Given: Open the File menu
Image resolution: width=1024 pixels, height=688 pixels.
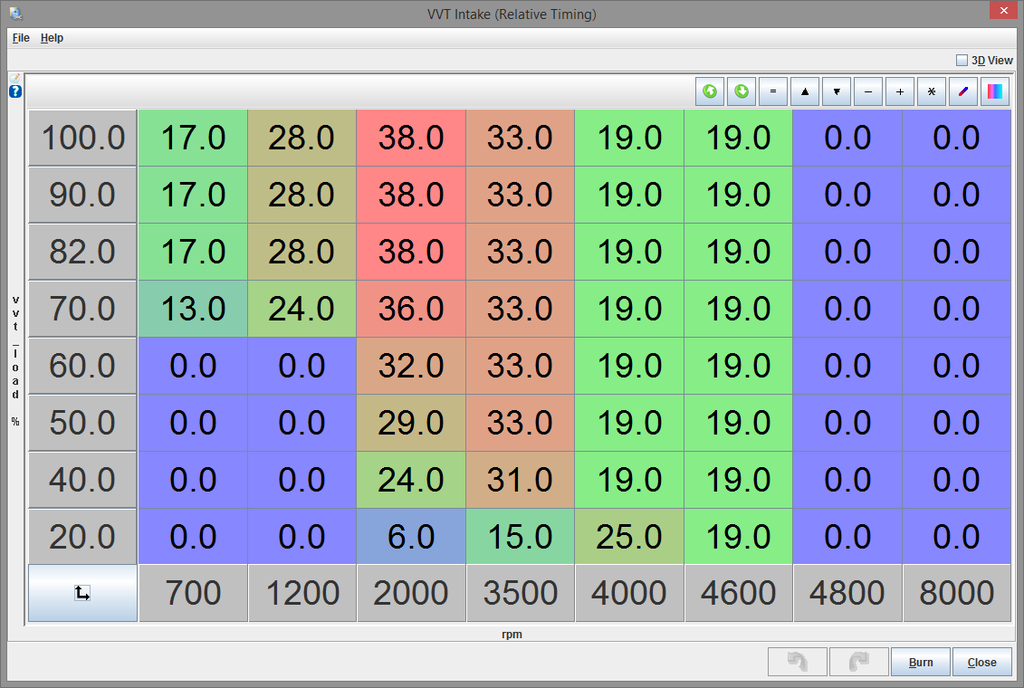Looking at the screenshot, I should pos(21,38).
